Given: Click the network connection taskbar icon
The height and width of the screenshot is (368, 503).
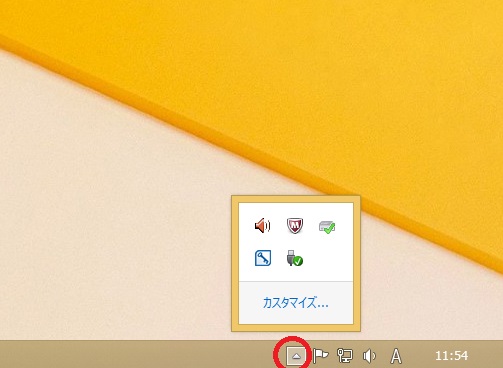Looking at the screenshot, I should pyautogui.click(x=345, y=356).
